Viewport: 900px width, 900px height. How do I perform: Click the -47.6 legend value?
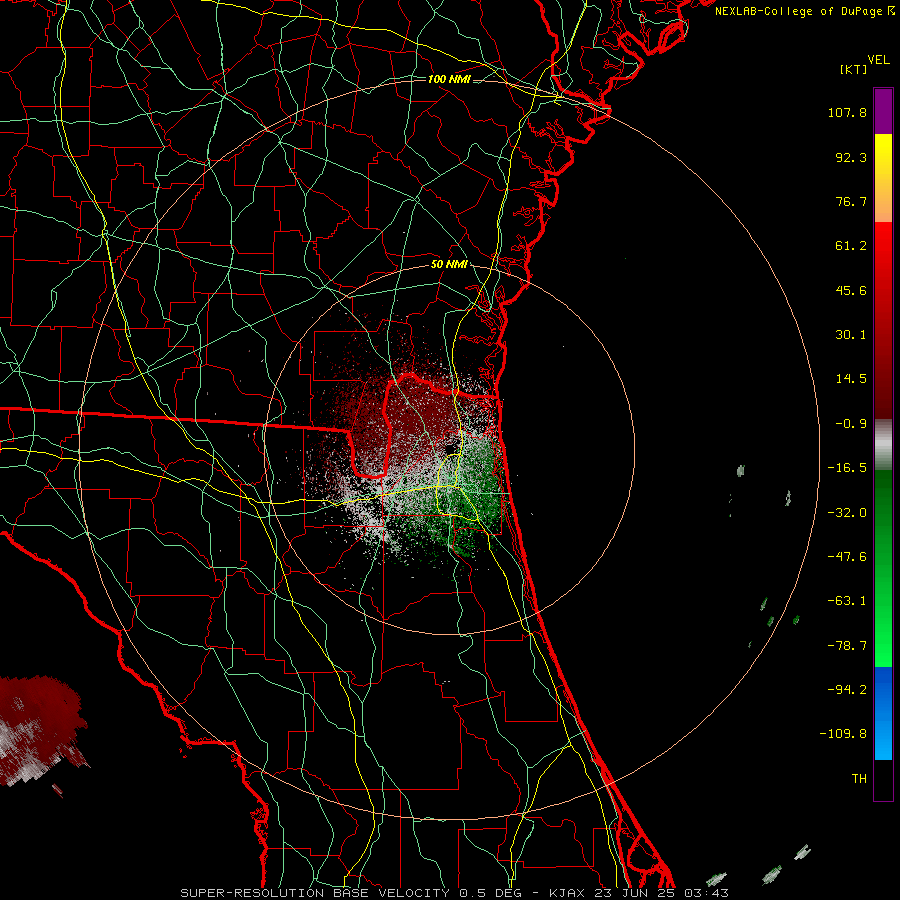847,557
